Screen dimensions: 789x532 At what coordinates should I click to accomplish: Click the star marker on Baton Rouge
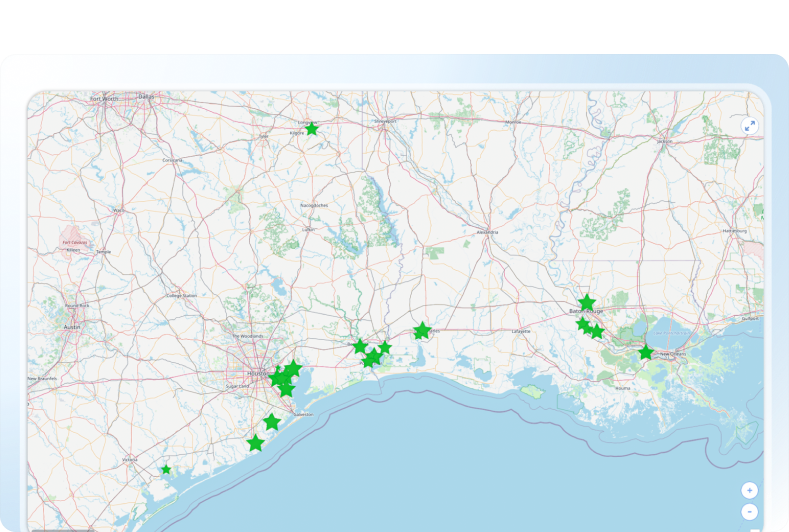[x=587, y=303]
